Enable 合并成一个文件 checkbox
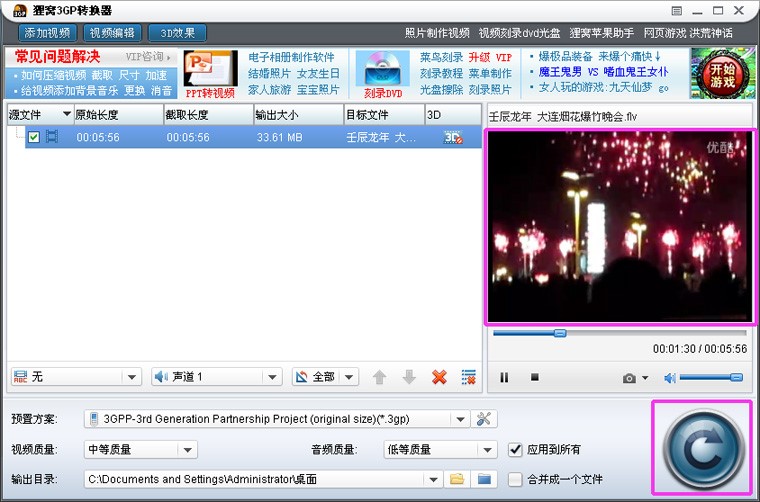The image size is (760, 502). click(516, 479)
